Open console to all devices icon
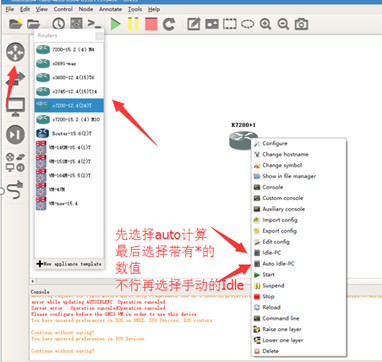 [94, 24]
